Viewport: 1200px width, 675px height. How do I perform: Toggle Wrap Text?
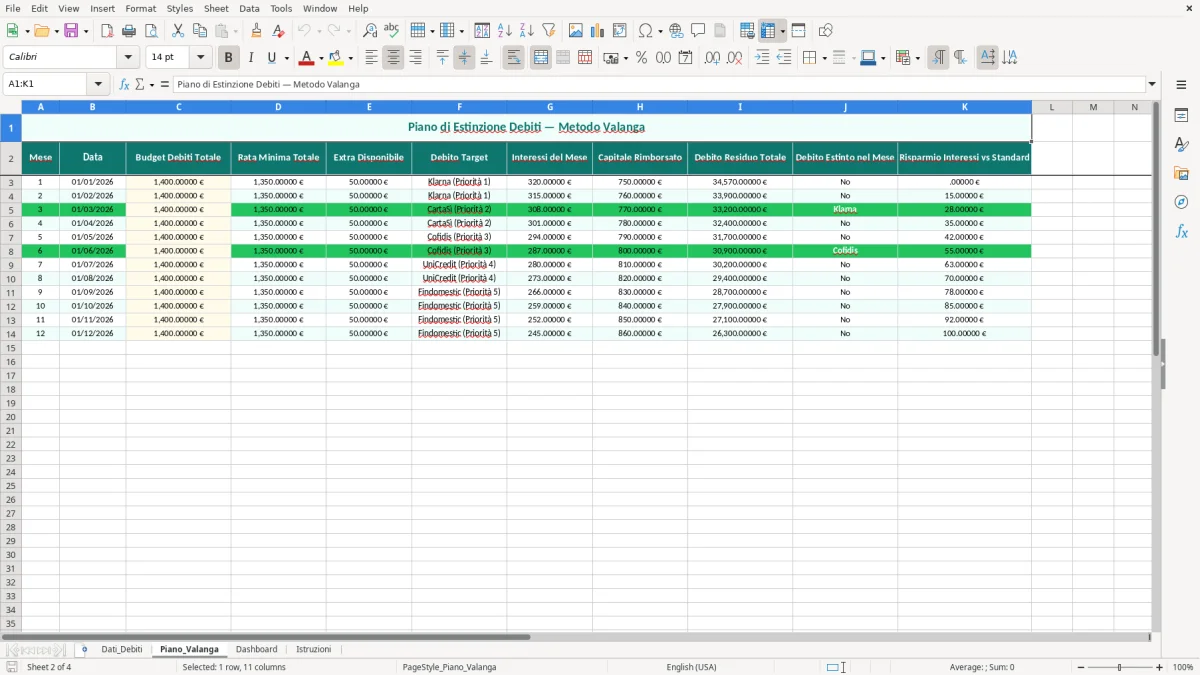point(513,58)
